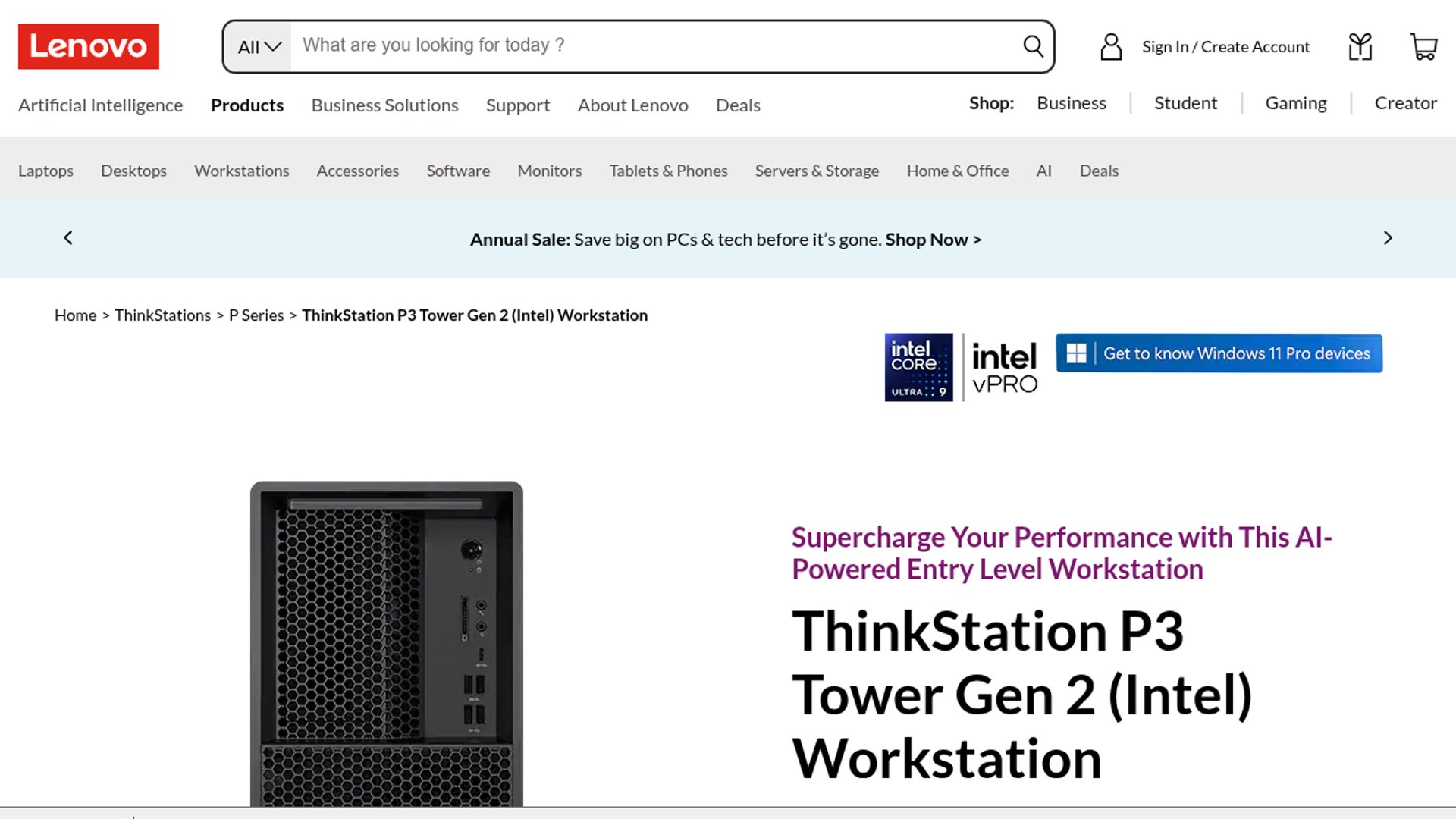Open the P Series breadcrumb link

click(256, 315)
